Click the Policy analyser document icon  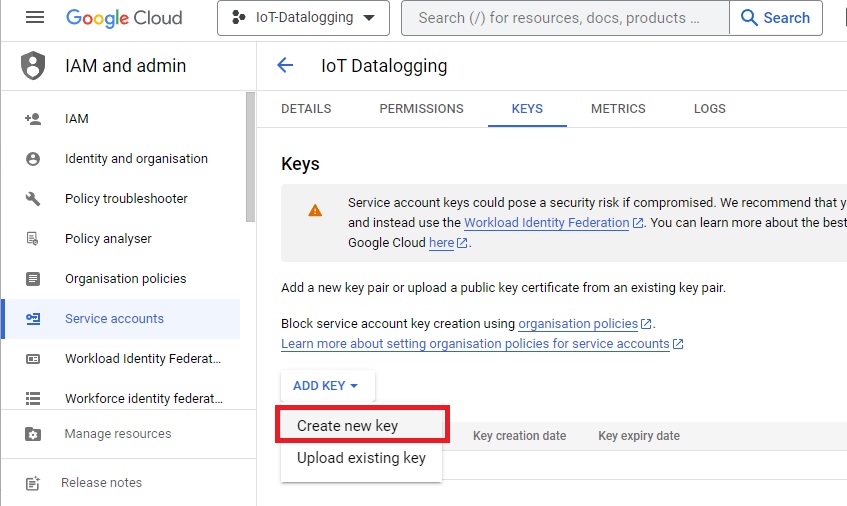33,239
